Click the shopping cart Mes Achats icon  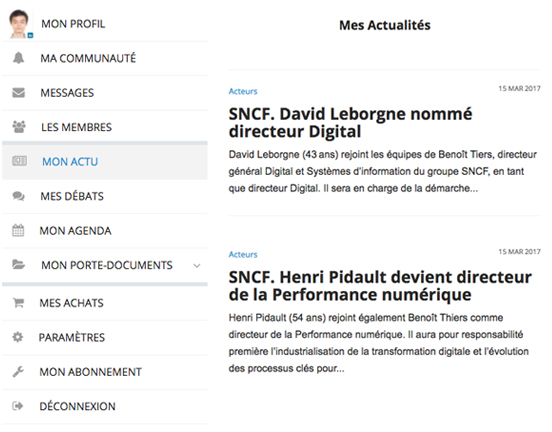coord(18,302)
